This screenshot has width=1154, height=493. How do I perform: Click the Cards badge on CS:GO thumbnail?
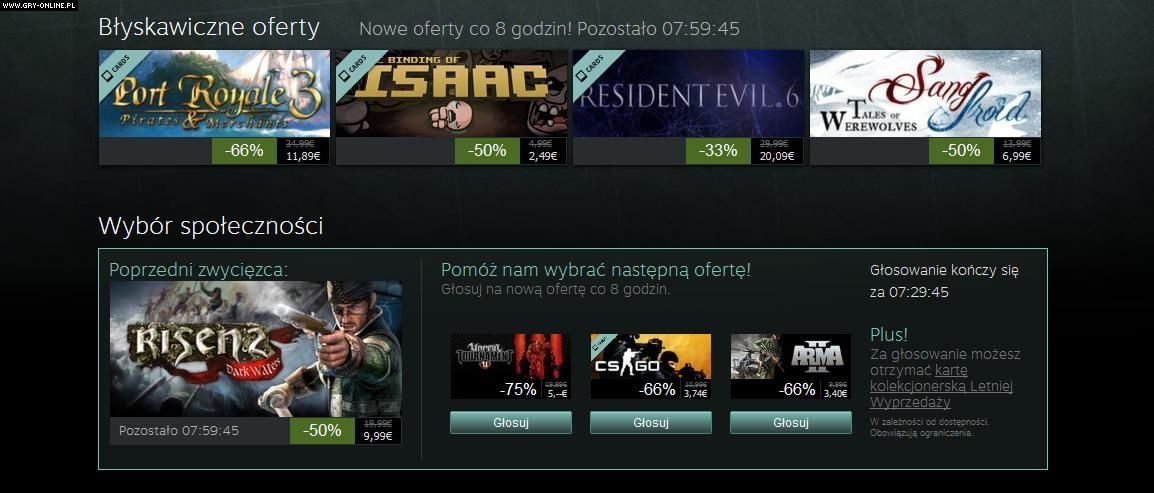[602, 345]
